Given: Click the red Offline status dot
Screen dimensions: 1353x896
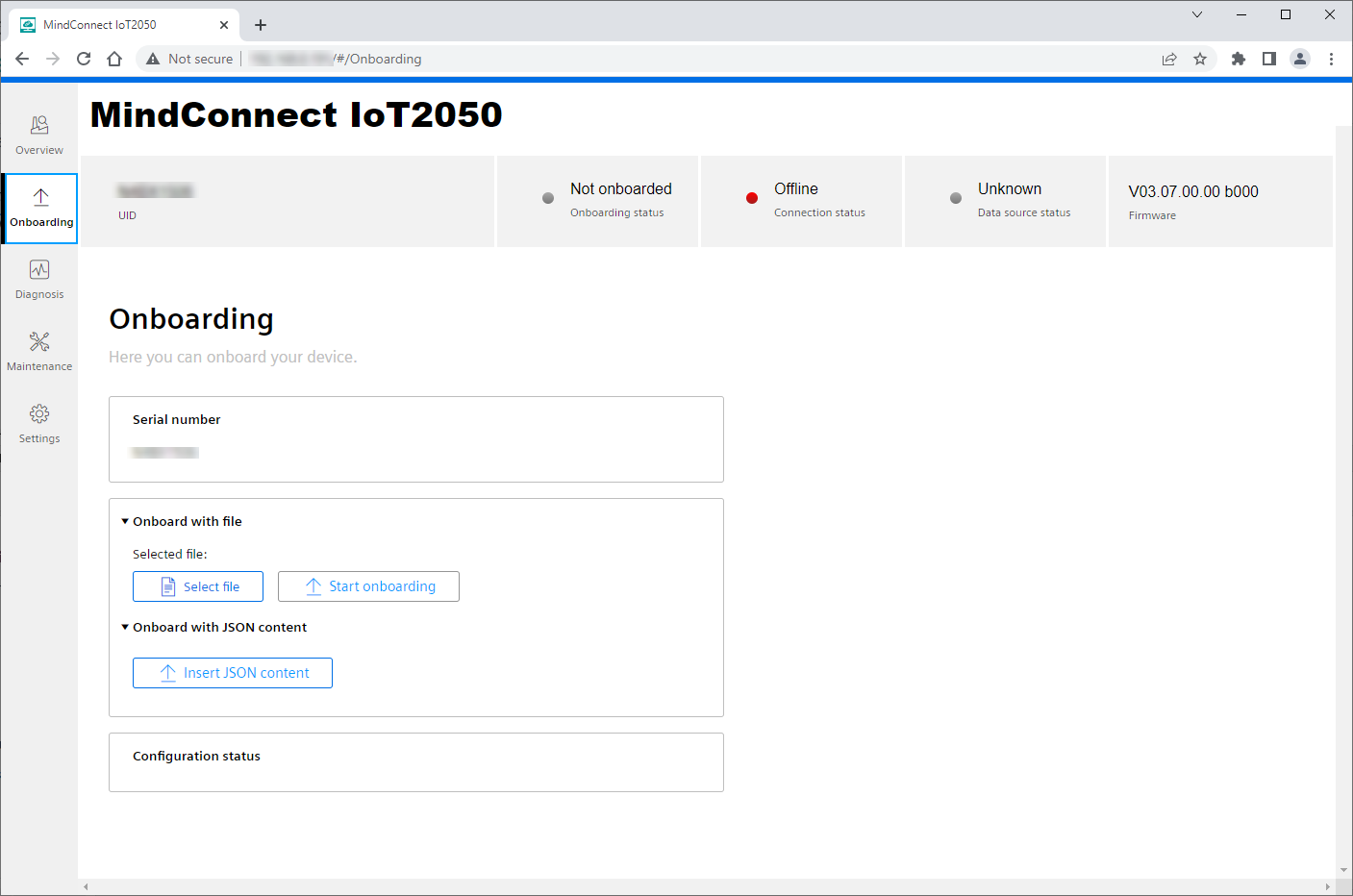Looking at the screenshot, I should tap(752, 198).
